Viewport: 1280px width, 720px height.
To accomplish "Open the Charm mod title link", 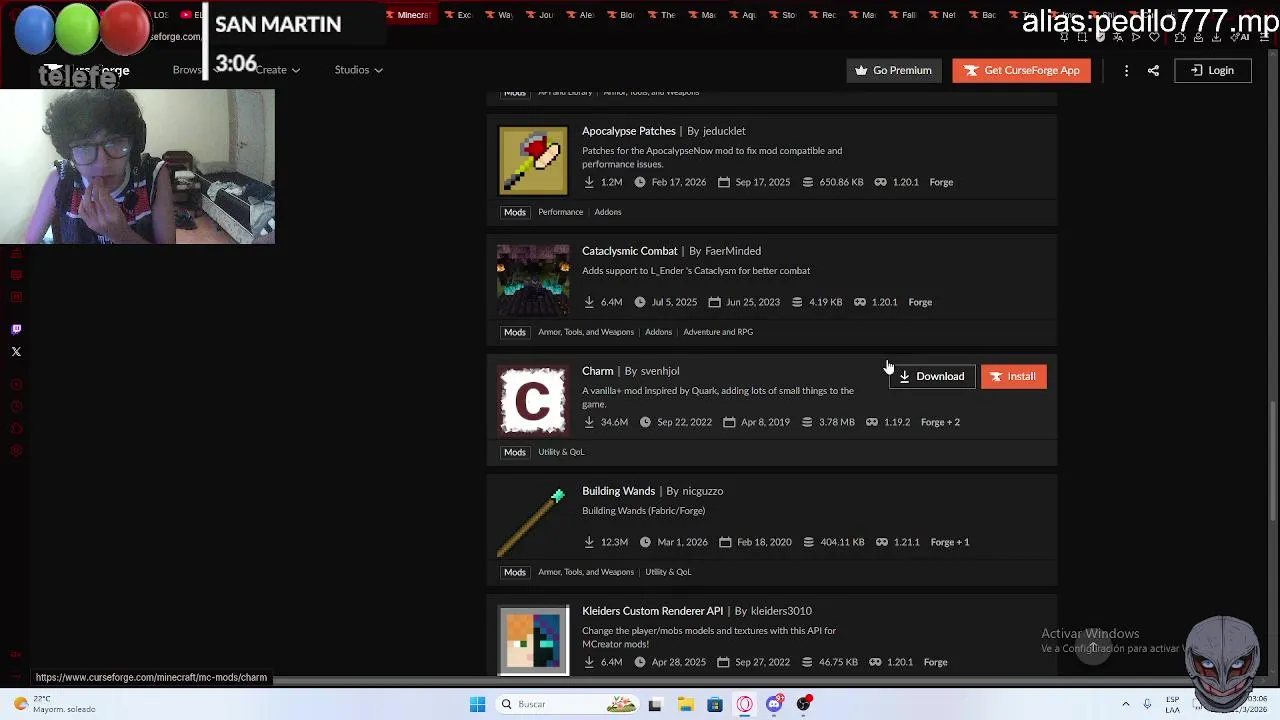I will click(x=598, y=371).
